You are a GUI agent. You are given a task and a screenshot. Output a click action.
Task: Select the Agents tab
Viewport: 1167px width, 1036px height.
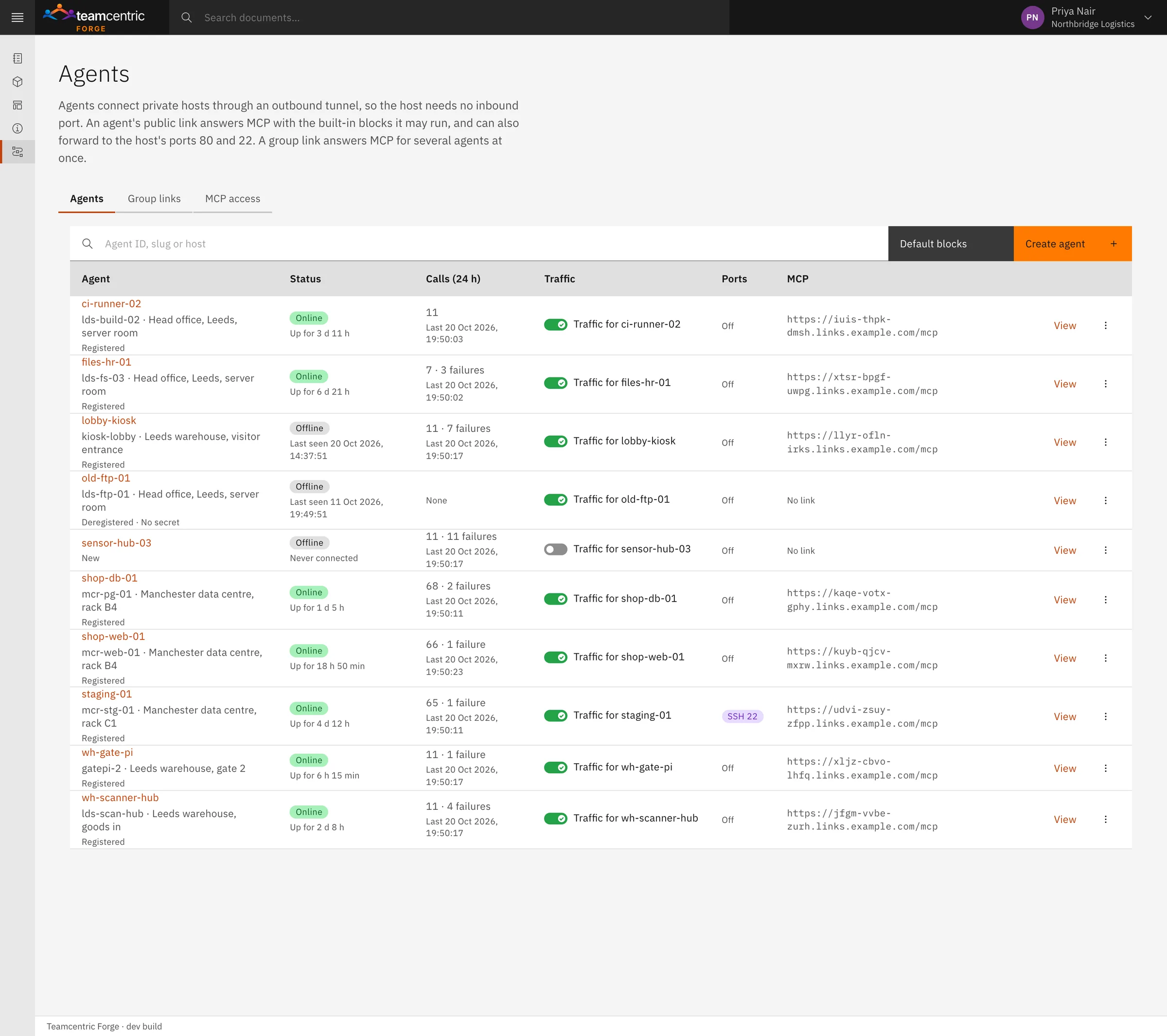87,199
